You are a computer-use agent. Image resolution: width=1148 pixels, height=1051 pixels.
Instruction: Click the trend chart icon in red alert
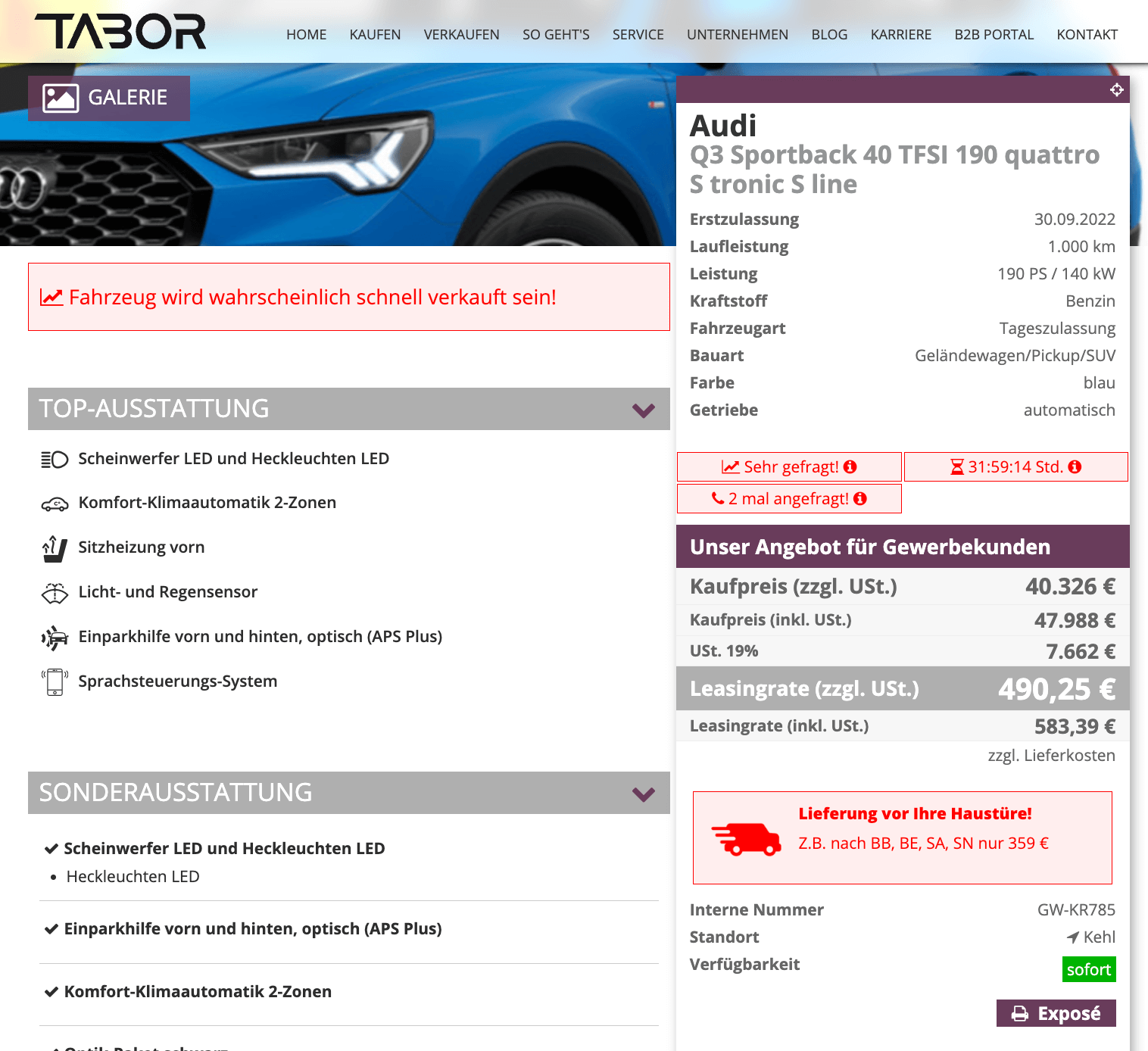coord(51,298)
